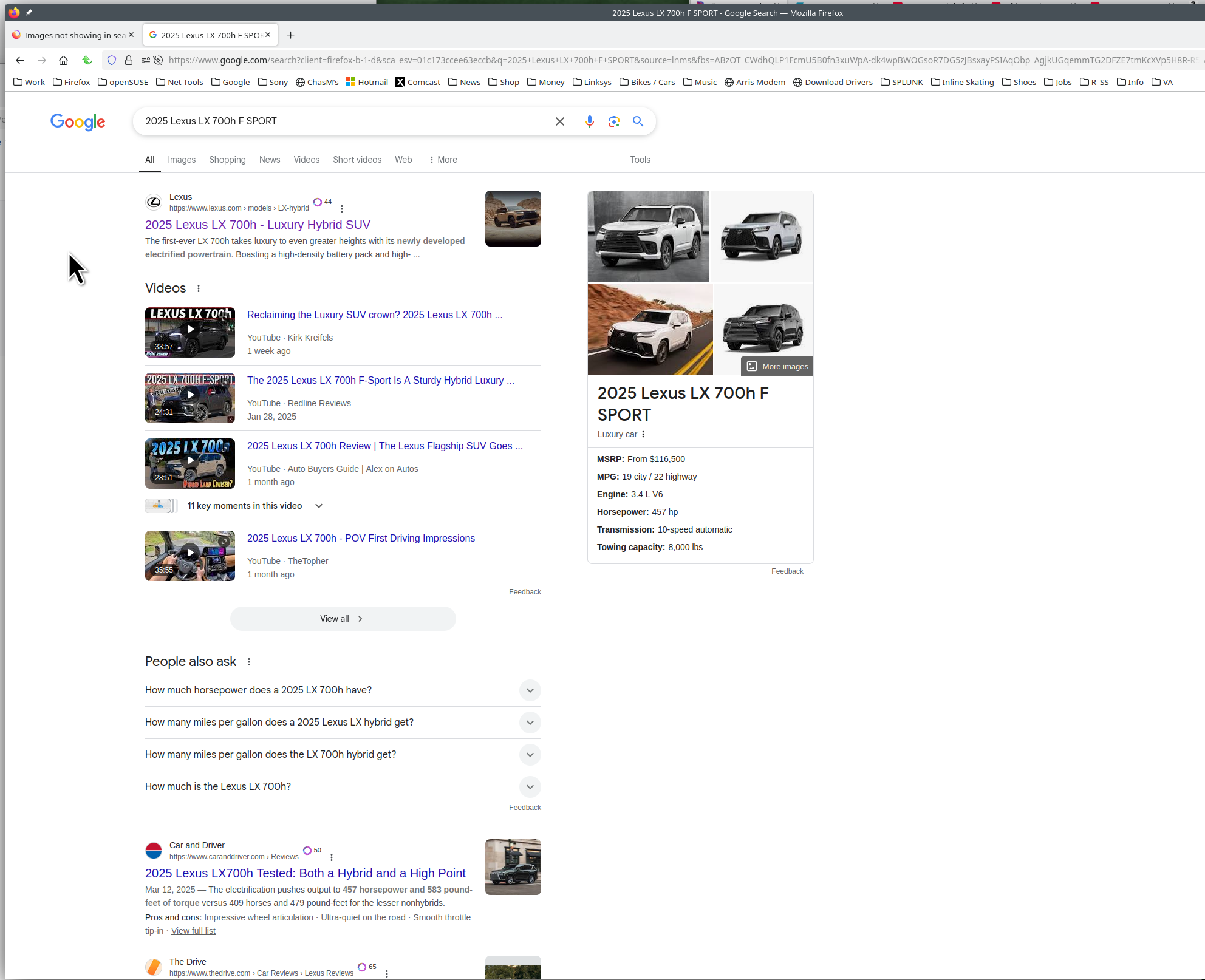This screenshot has height=980, width=1205.
Task: Click the browser Back arrow
Action: [20, 60]
